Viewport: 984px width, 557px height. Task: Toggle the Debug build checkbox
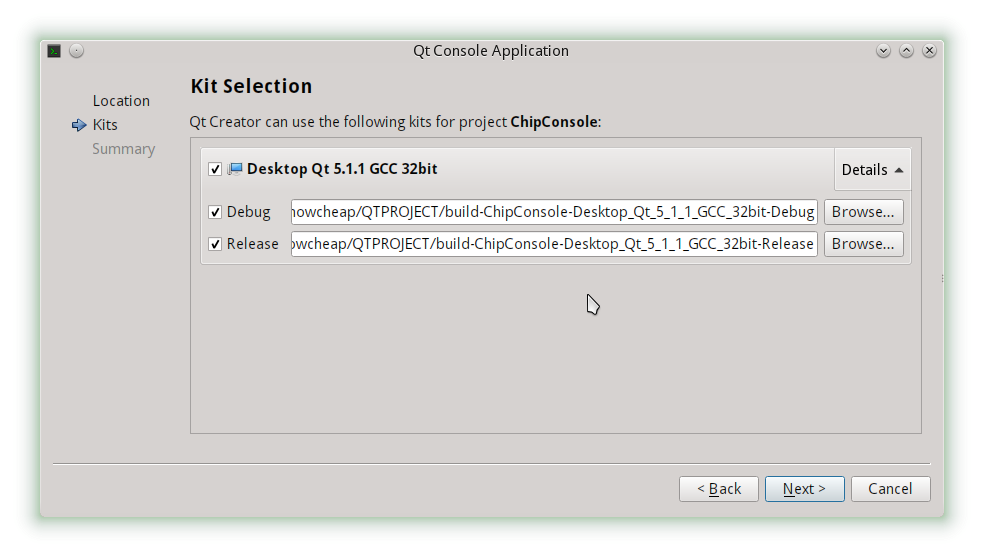point(215,212)
